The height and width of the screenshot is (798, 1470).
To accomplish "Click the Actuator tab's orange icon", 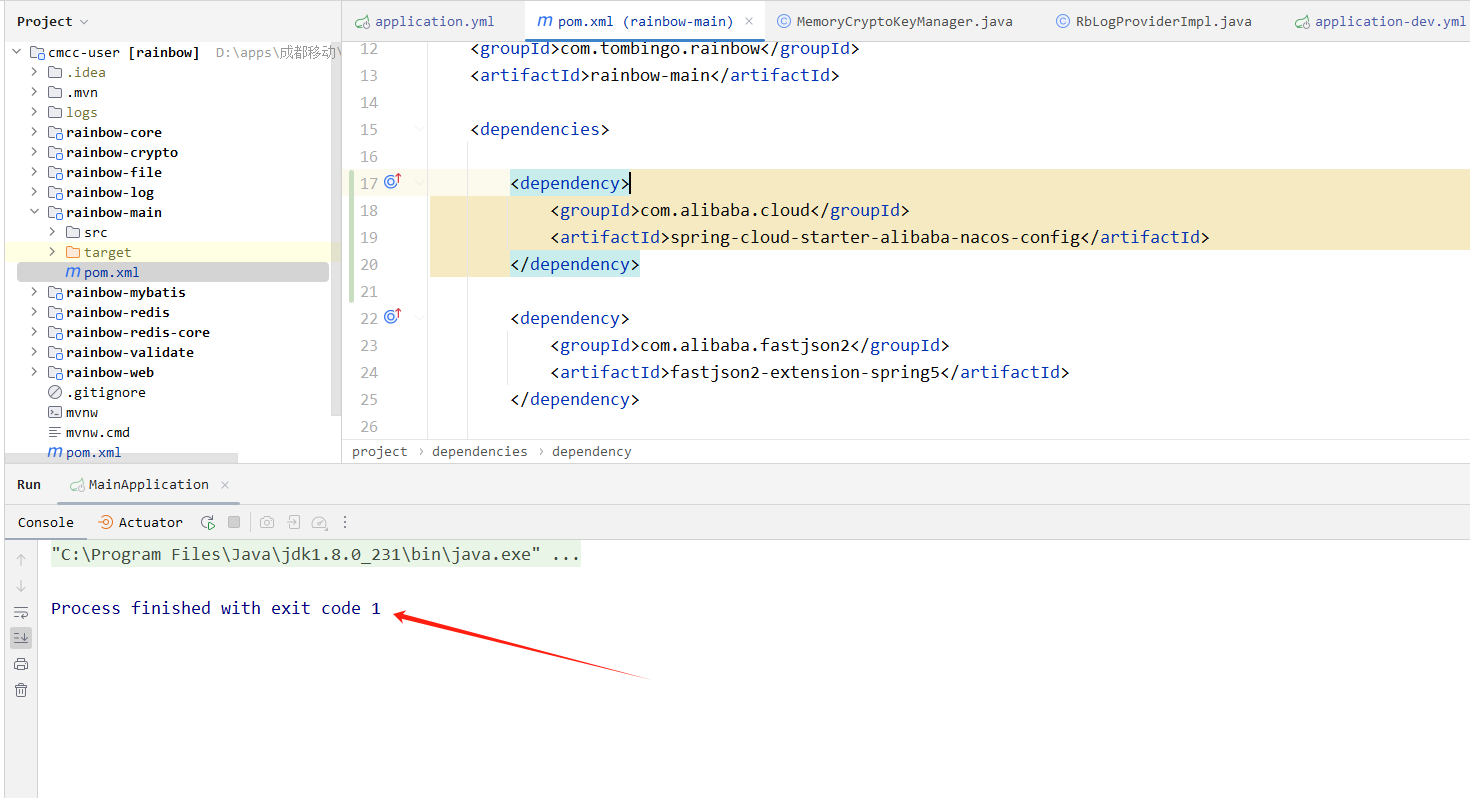I will (105, 522).
